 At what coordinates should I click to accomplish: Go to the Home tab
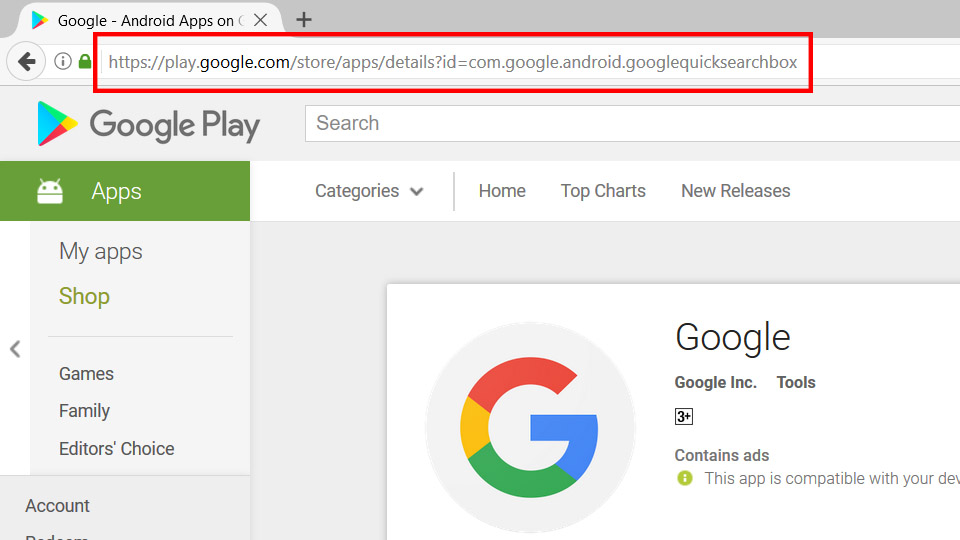tap(502, 191)
